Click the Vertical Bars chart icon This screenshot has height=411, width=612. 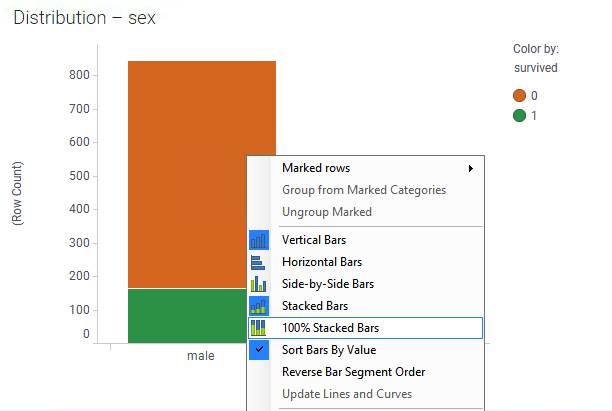click(259, 240)
